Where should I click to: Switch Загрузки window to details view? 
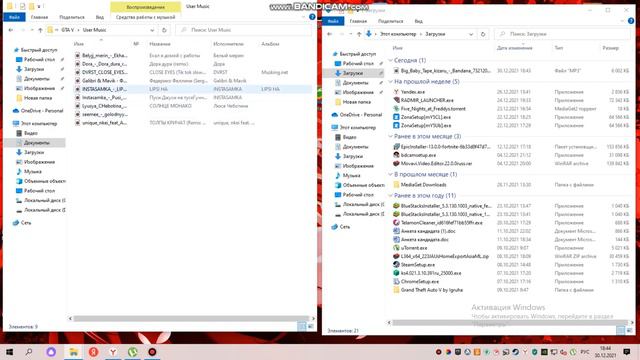pos(621,330)
